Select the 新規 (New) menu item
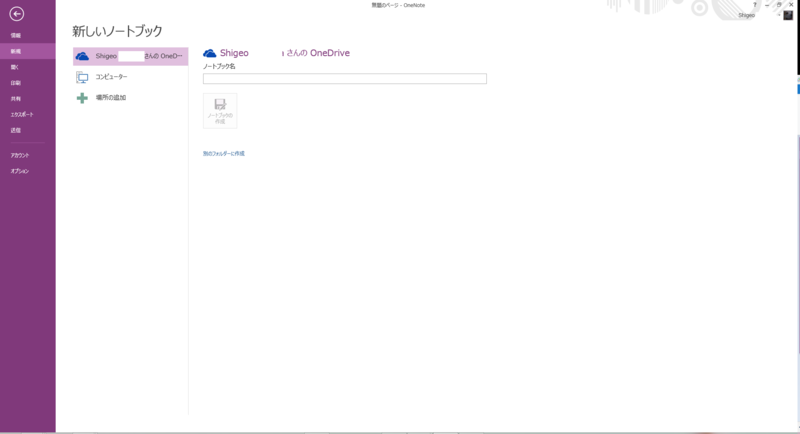Viewport: 800px width, 434px height. pos(28,51)
